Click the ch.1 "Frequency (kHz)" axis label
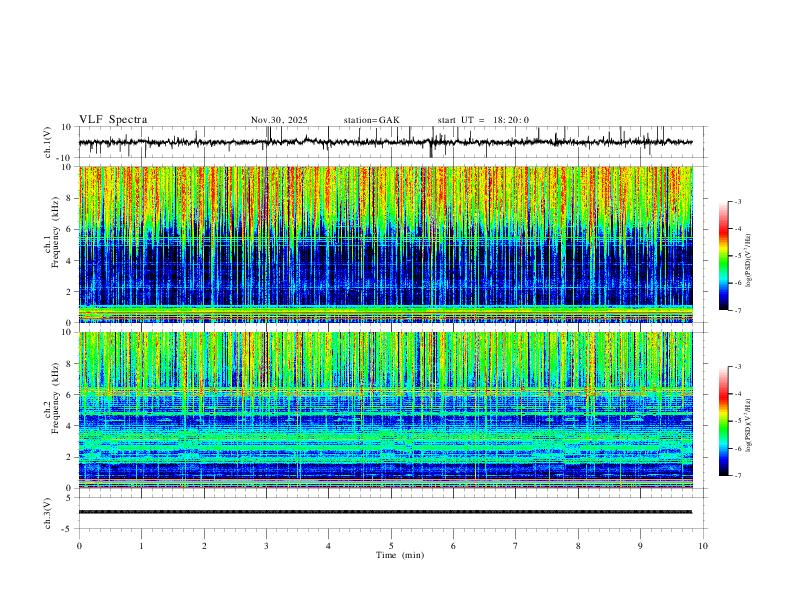Screen dimensions: 792x612 tap(56, 230)
